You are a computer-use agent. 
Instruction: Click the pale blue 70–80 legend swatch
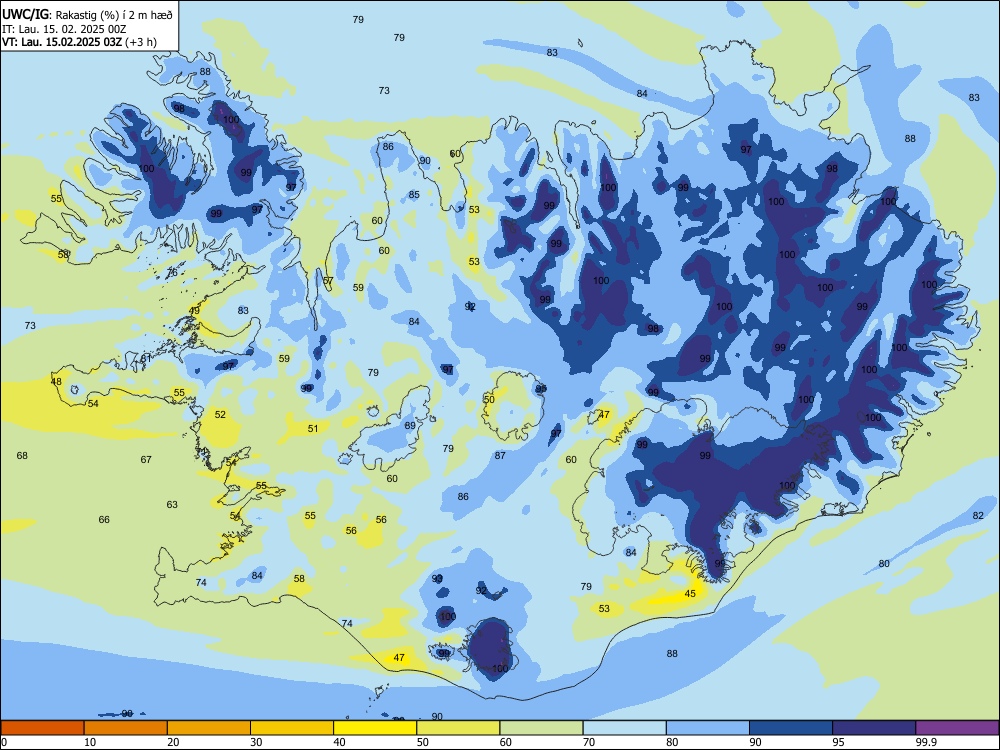[624, 728]
